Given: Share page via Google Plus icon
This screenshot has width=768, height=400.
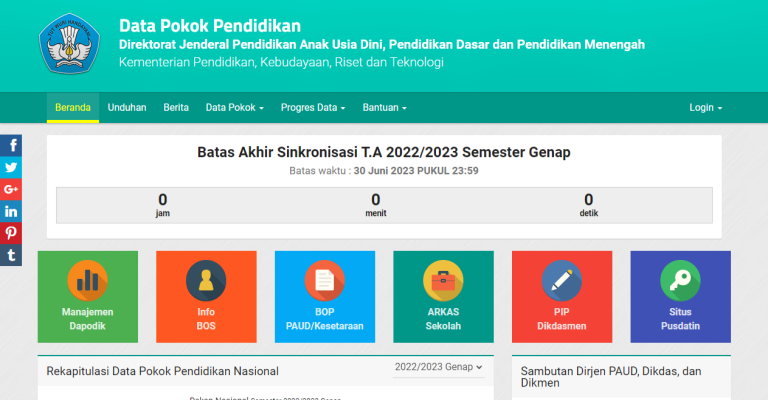Looking at the screenshot, I should (11, 189).
